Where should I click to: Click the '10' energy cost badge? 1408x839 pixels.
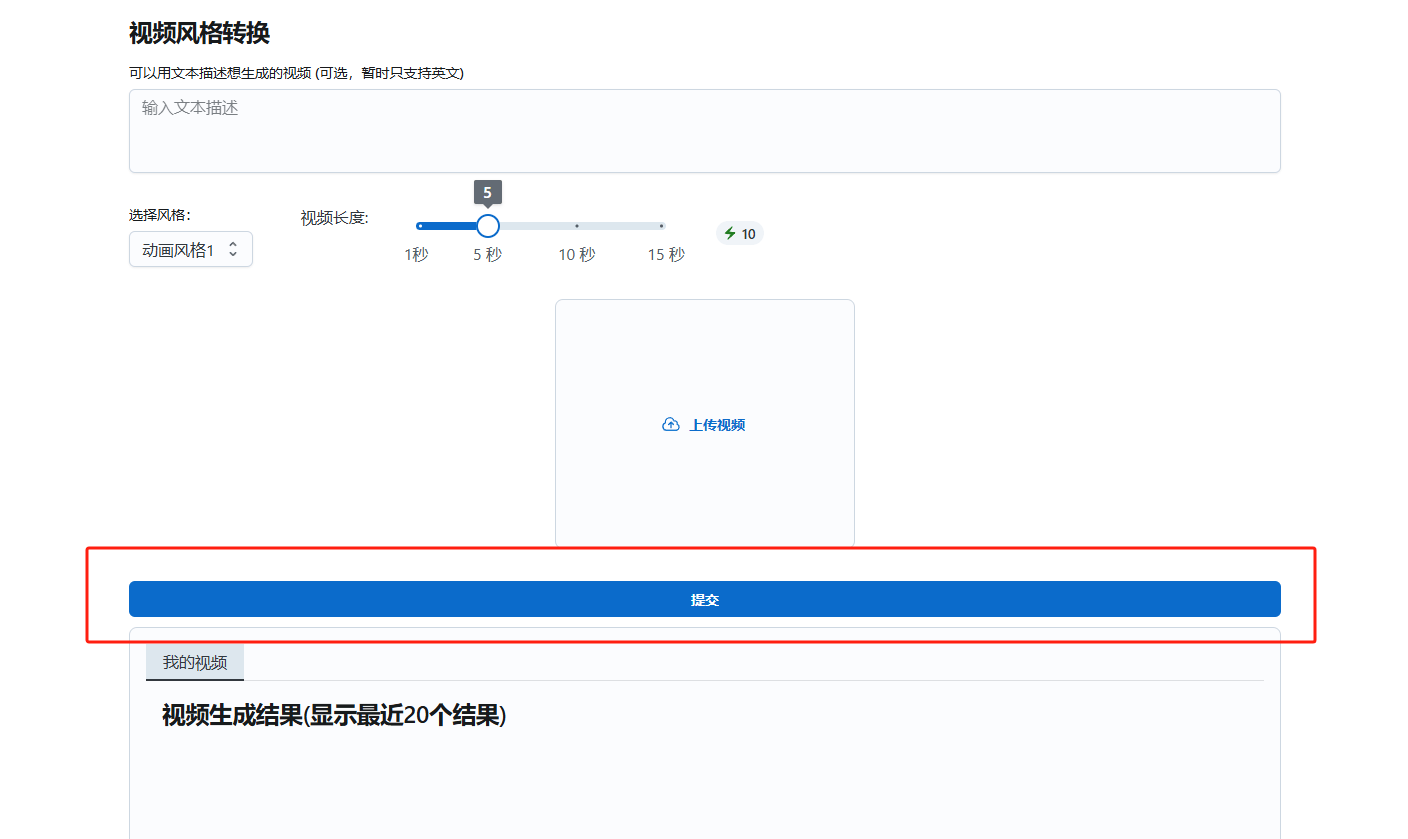pyautogui.click(x=740, y=233)
